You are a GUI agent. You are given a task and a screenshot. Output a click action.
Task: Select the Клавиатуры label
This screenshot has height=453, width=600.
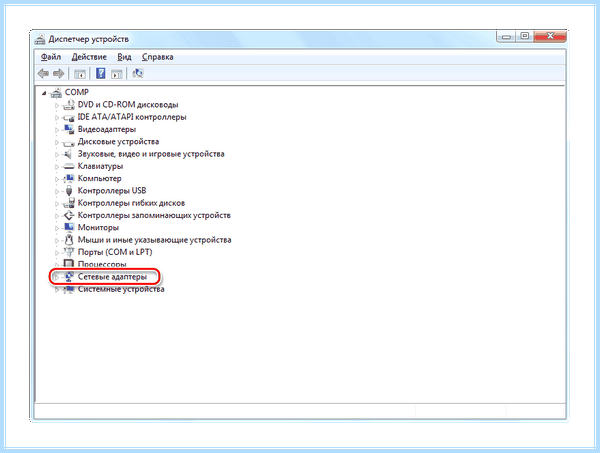click(x=101, y=166)
